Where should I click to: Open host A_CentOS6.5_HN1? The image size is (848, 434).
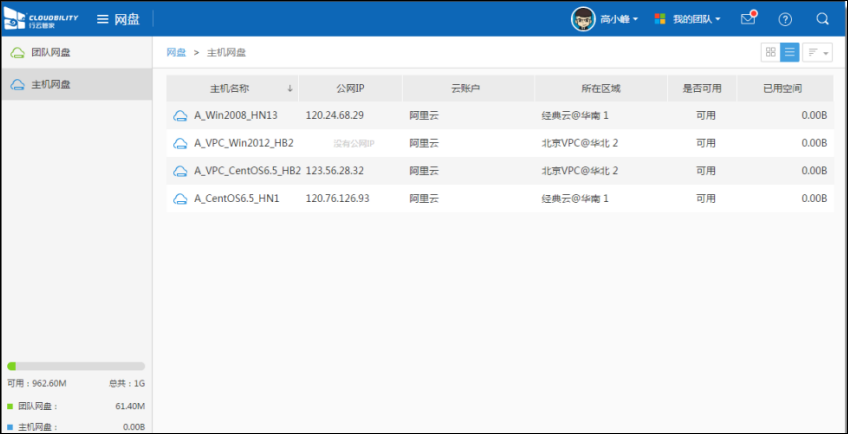(x=237, y=198)
